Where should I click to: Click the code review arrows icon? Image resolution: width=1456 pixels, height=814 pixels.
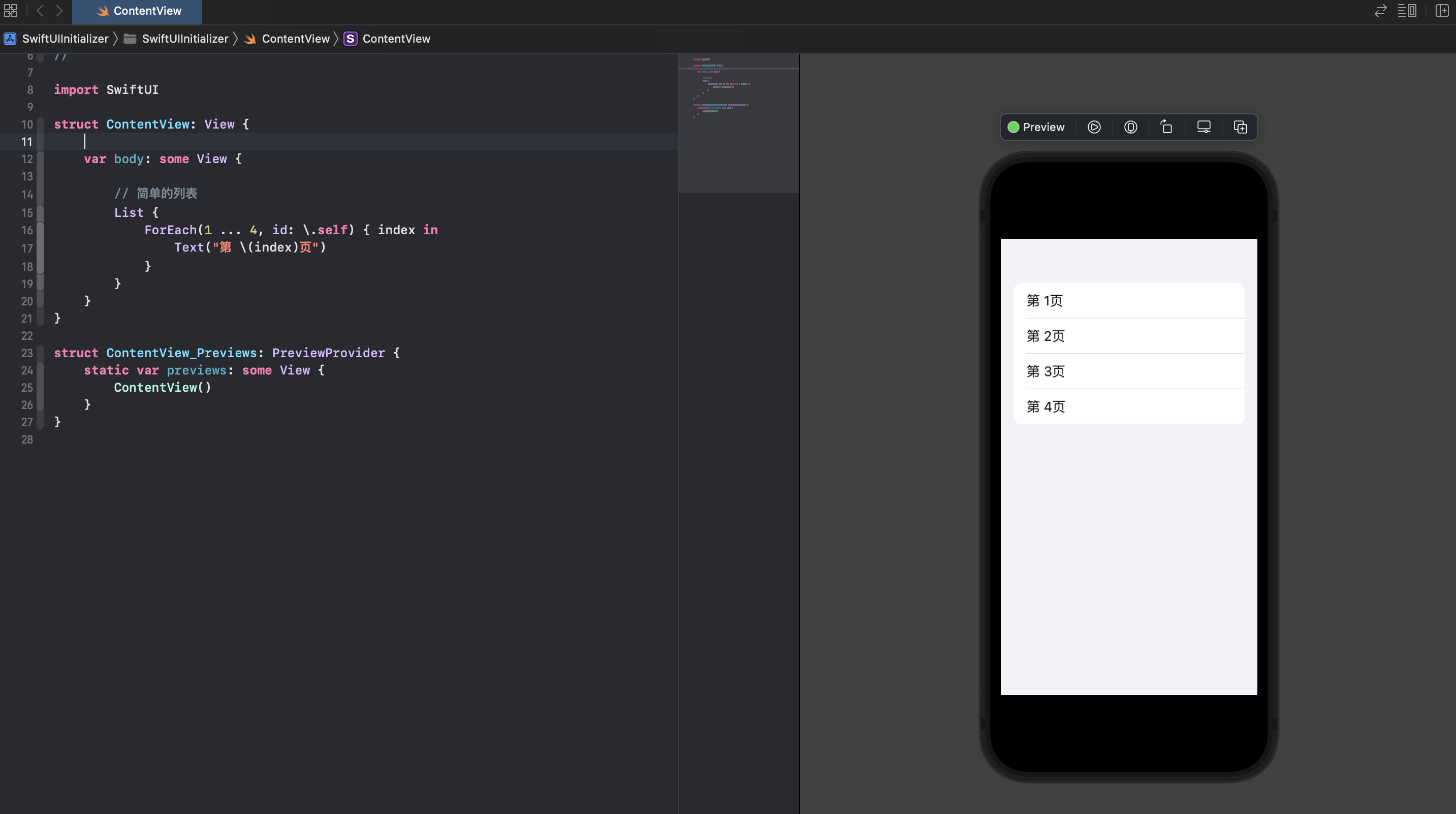pos(1380,11)
